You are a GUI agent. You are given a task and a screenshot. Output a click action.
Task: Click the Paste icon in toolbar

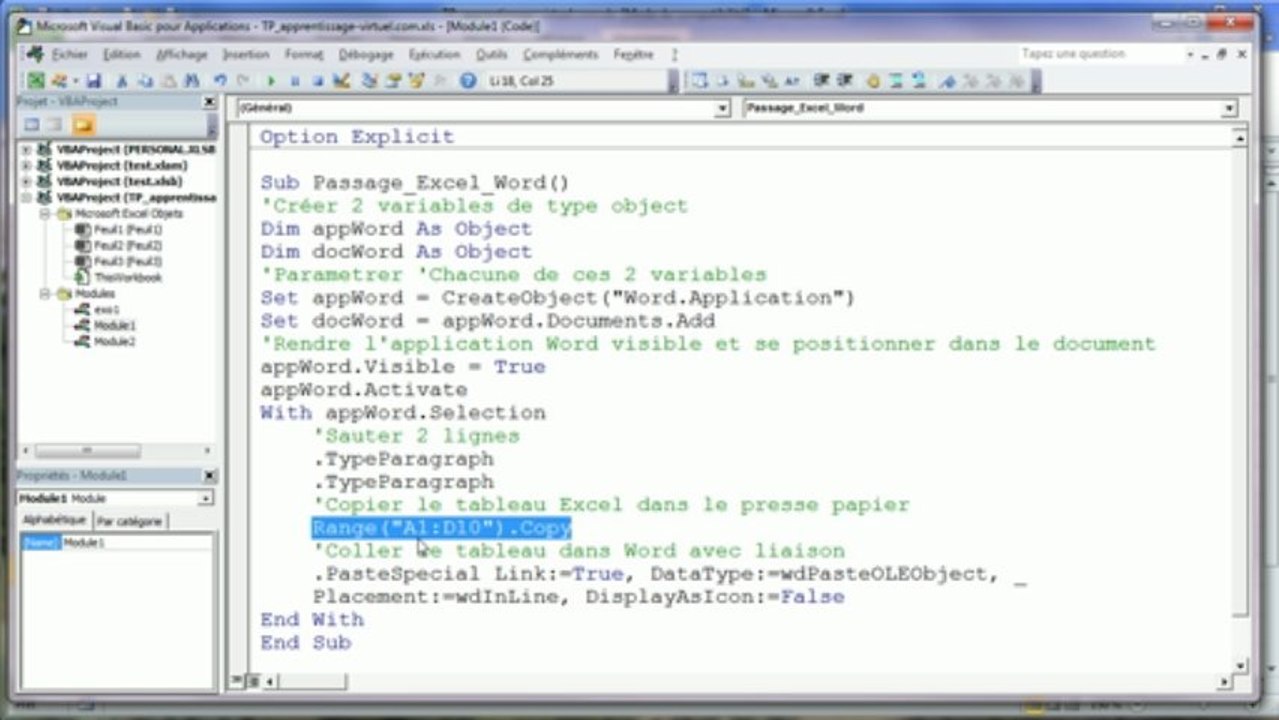coord(167,81)
